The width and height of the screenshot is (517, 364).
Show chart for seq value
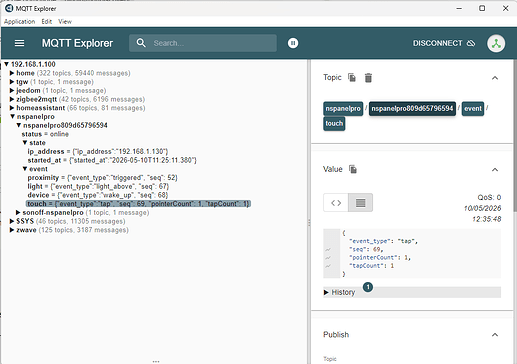[x=328, y=249]
